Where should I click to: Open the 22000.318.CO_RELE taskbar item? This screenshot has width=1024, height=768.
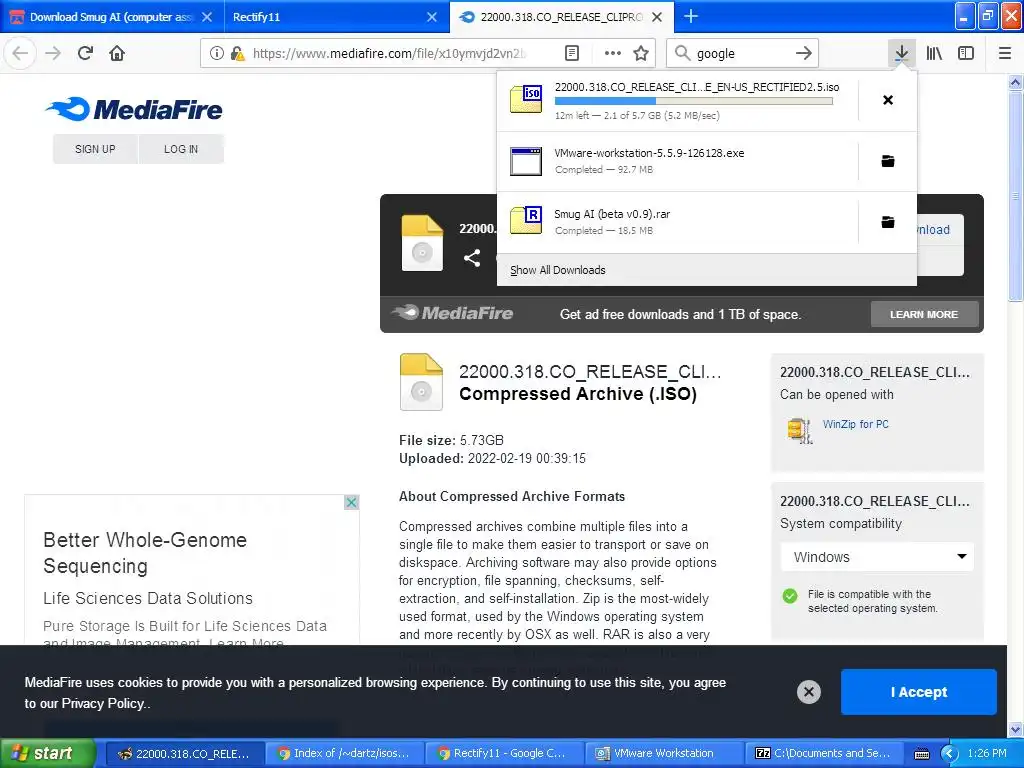pyautogui.click(x=185, y=754)
